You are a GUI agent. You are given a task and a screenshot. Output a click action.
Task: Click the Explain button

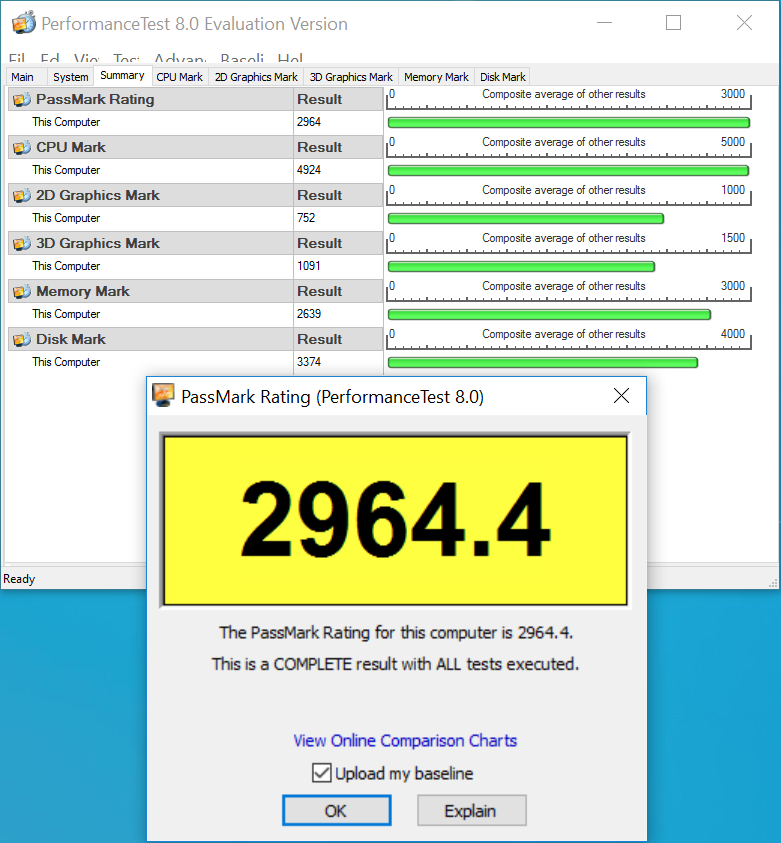(x=471, y=810)
